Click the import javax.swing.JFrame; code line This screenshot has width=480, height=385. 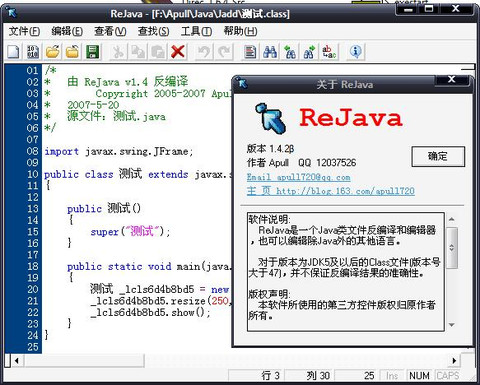(x=119, y=151)
